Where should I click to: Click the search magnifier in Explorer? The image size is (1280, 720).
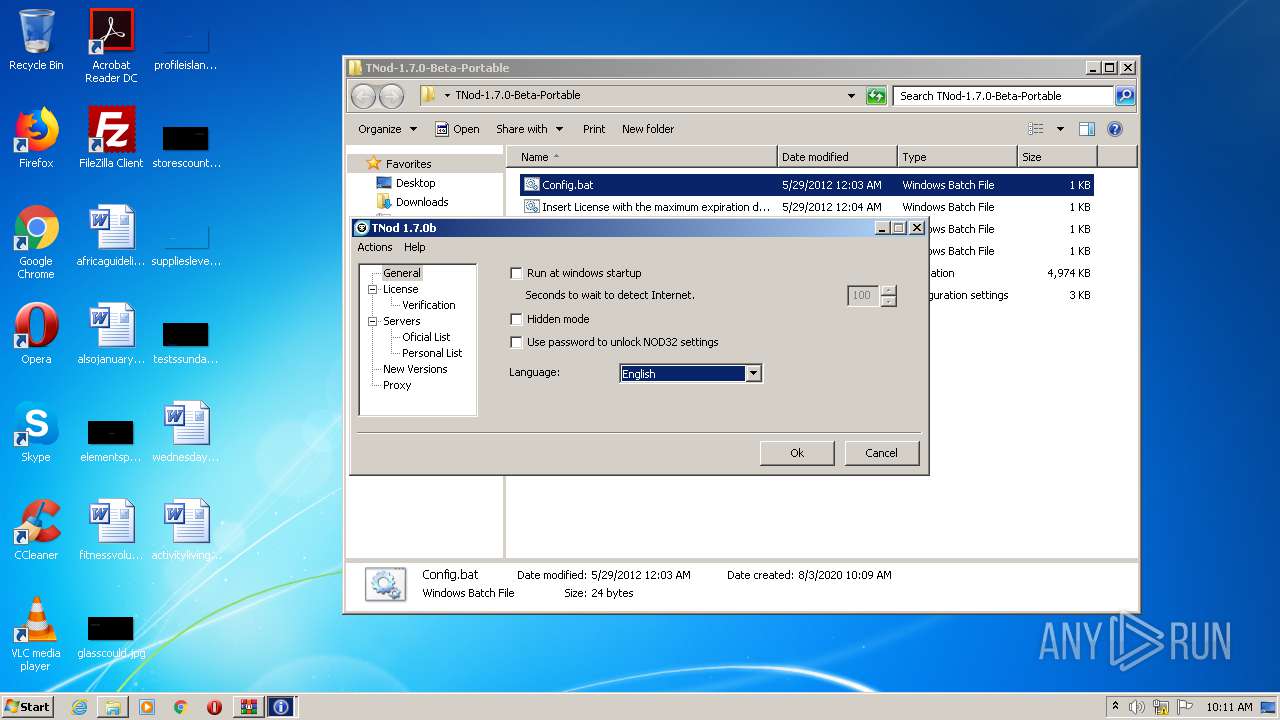1125,96
